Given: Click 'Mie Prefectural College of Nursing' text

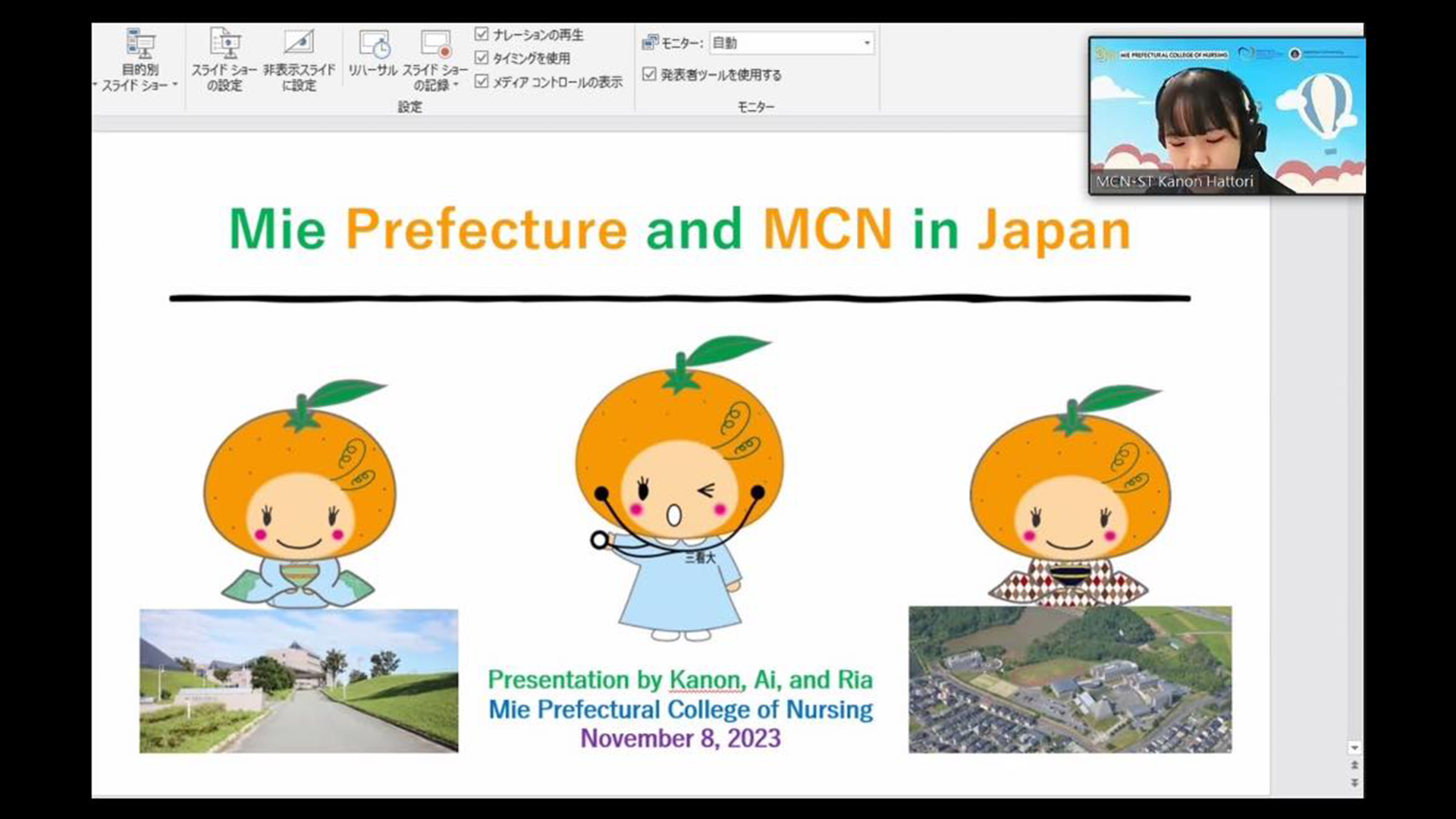Looking at the screenshot, I should (680, 710).
